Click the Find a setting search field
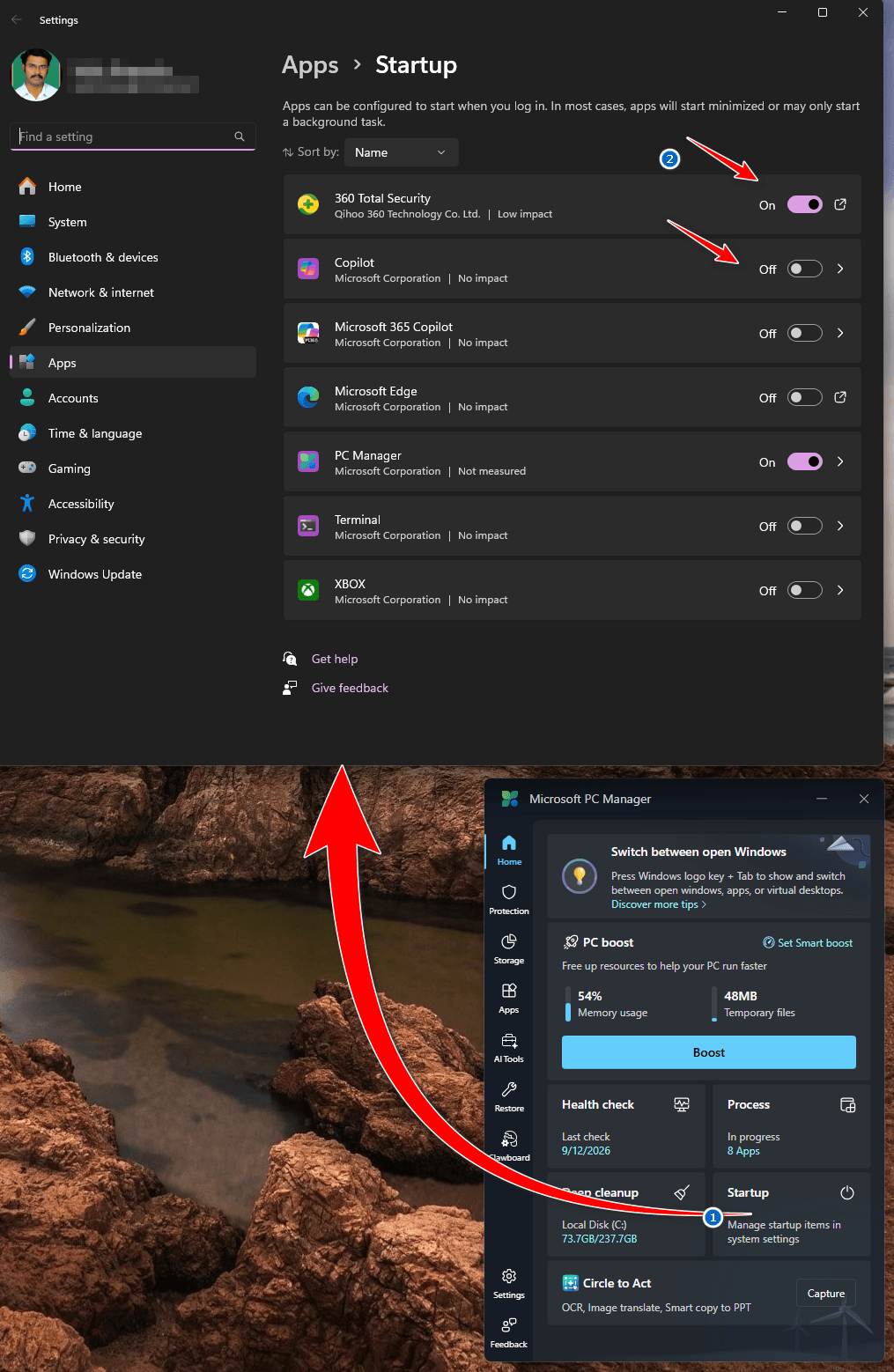The height and width of the screenshot is (1372, 894). [x=133, y=136]
